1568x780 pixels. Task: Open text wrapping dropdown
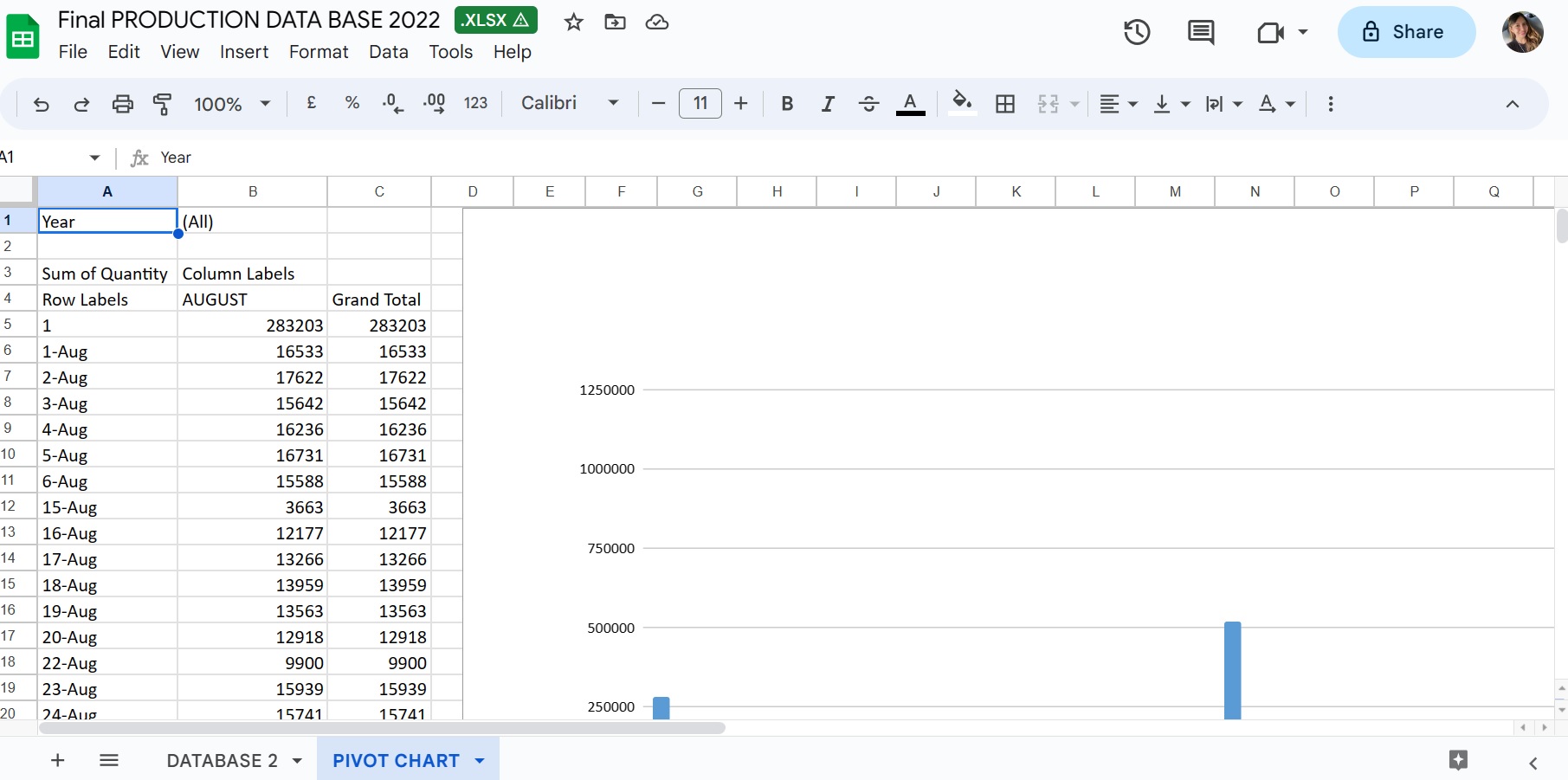[x=1224, y=104]
